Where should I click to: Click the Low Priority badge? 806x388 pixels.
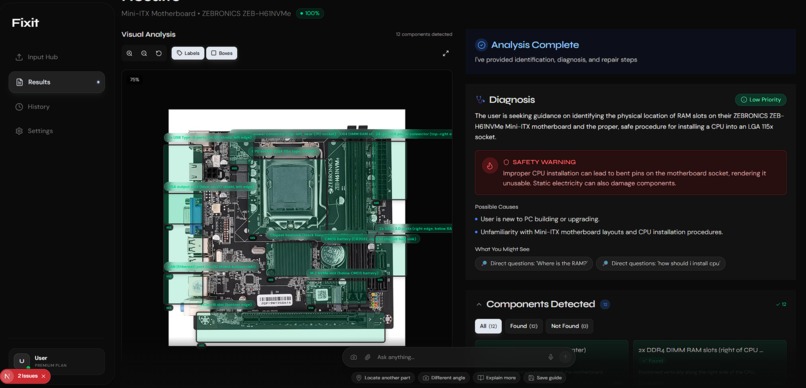pos(760,100)
